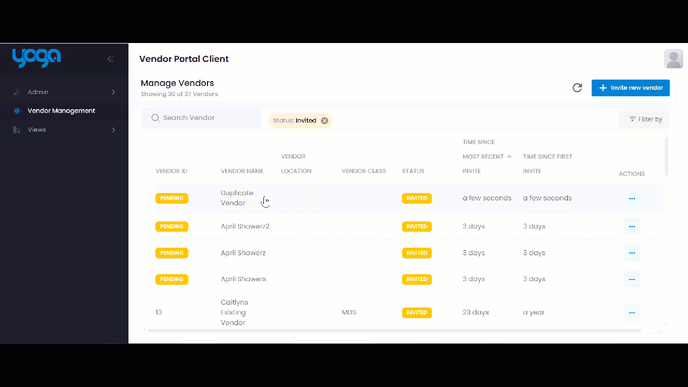Open the user avatar profile icon

click(673, 59)
